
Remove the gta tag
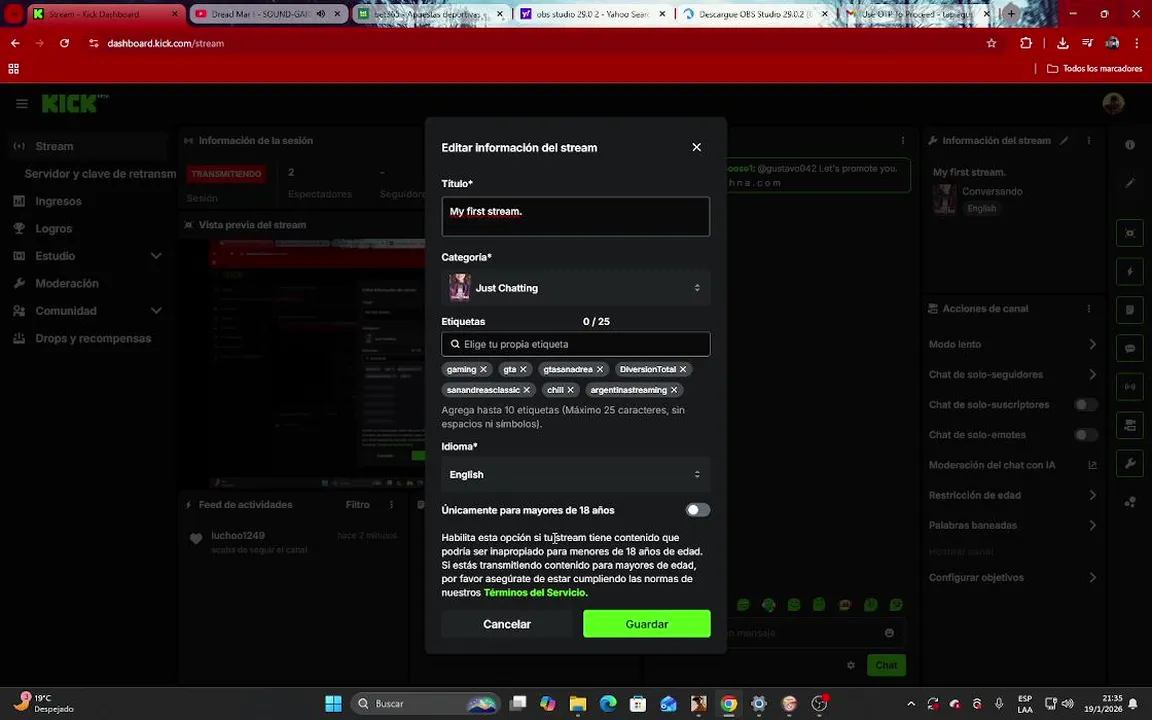tap(523, 370)
